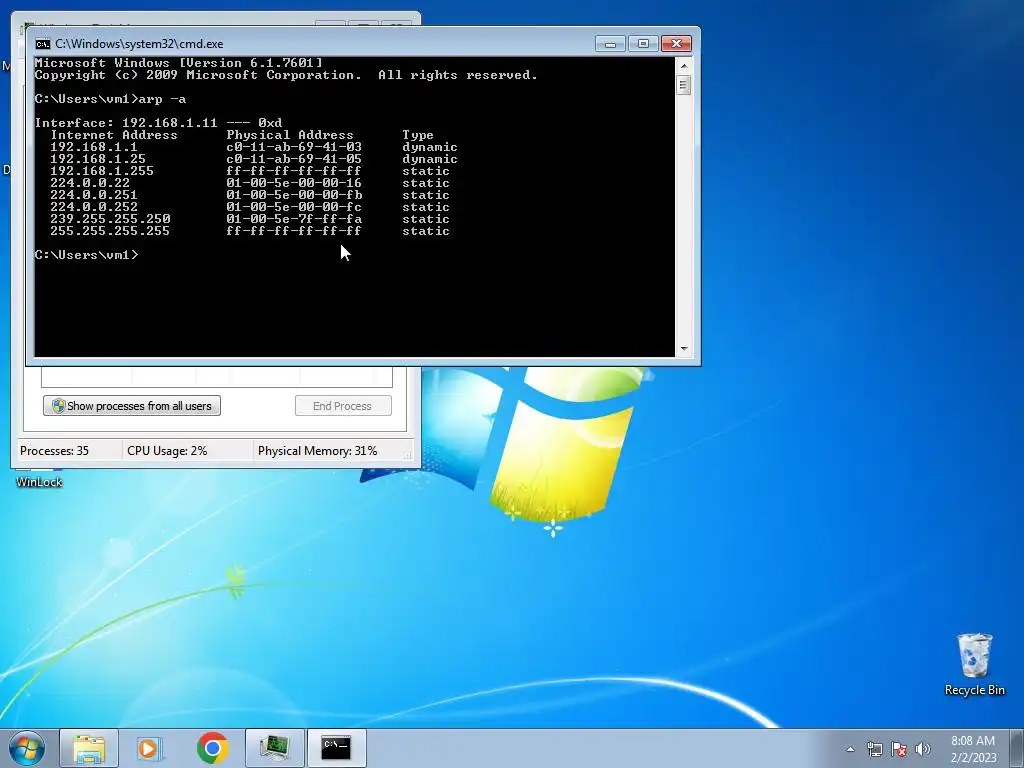
Task: Click the cmd.exe window title text
Action: point(139,44)
